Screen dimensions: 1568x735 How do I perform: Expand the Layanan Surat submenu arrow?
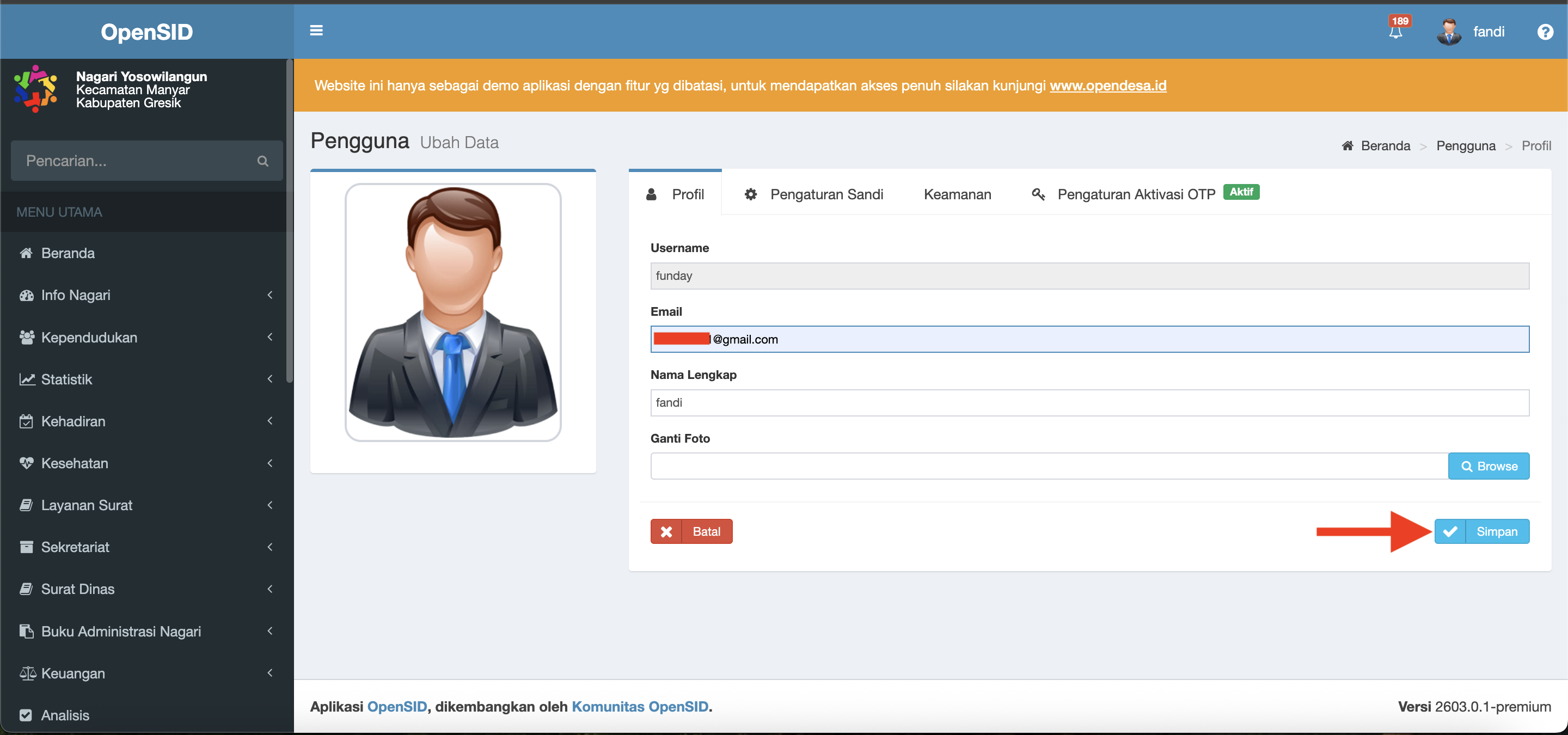tap(269, 505)
